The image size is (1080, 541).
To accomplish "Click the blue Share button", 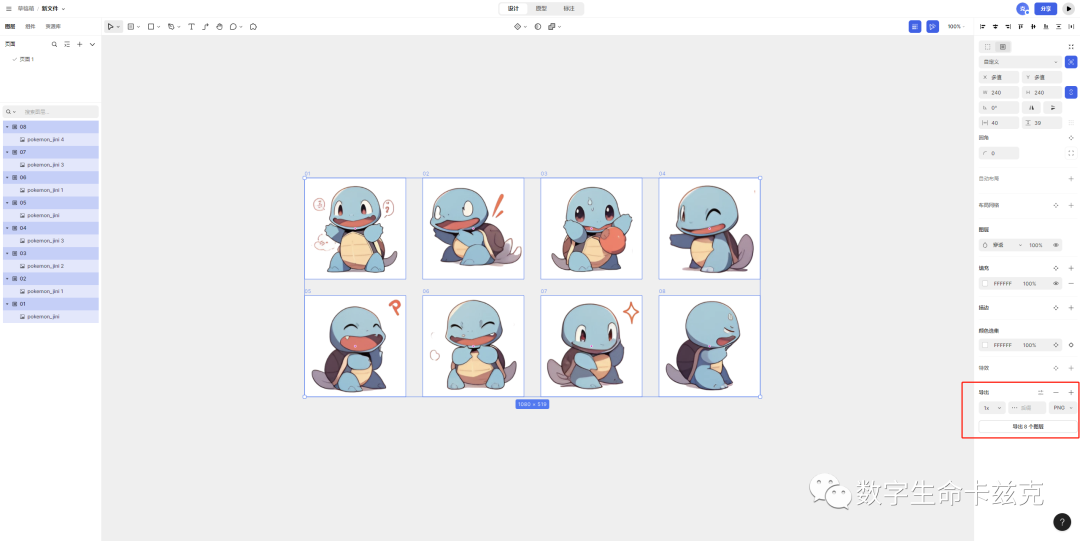I will coord(1046,9).
